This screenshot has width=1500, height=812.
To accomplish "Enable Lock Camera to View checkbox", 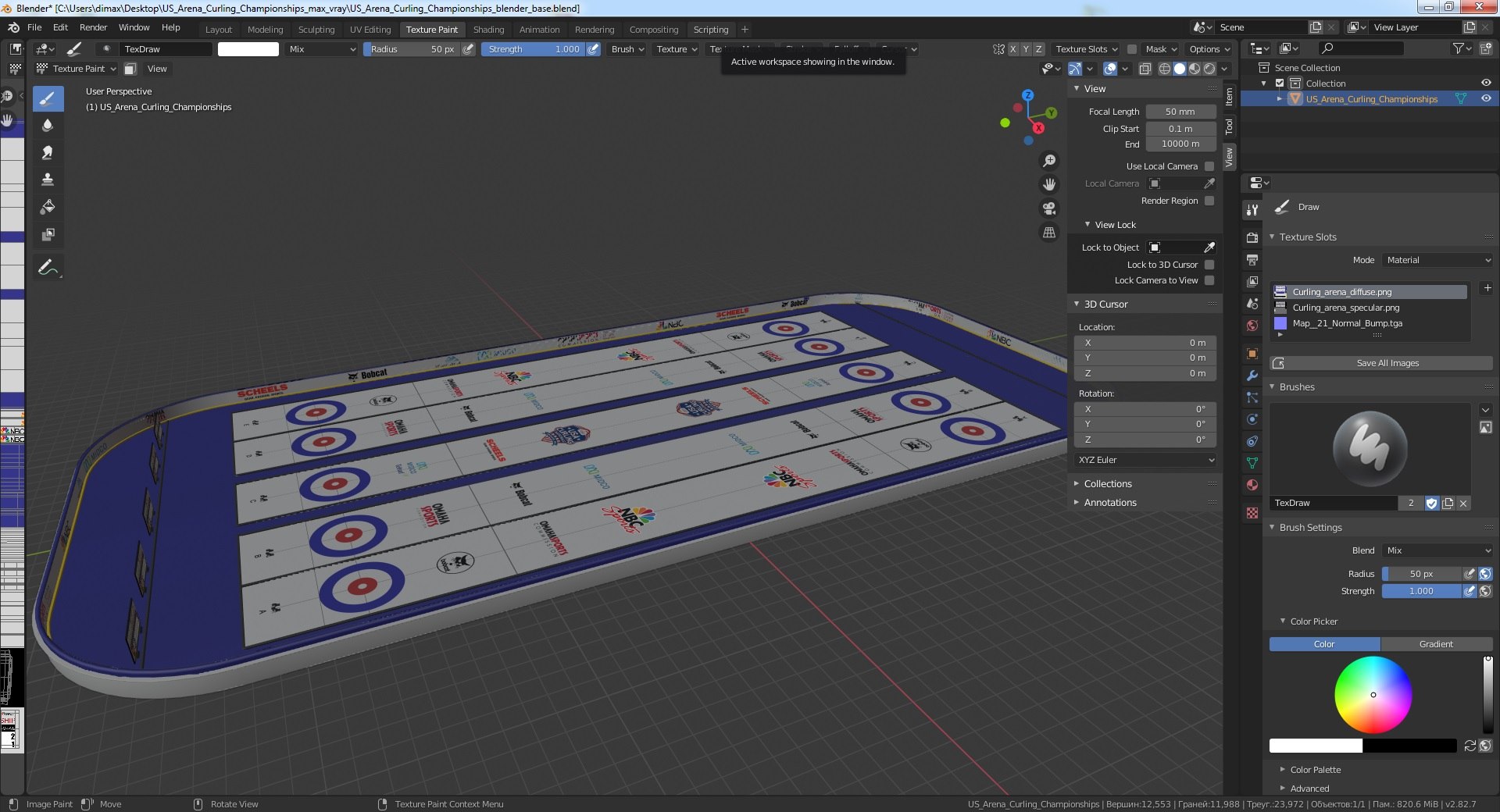I will tap(1209, 280).
